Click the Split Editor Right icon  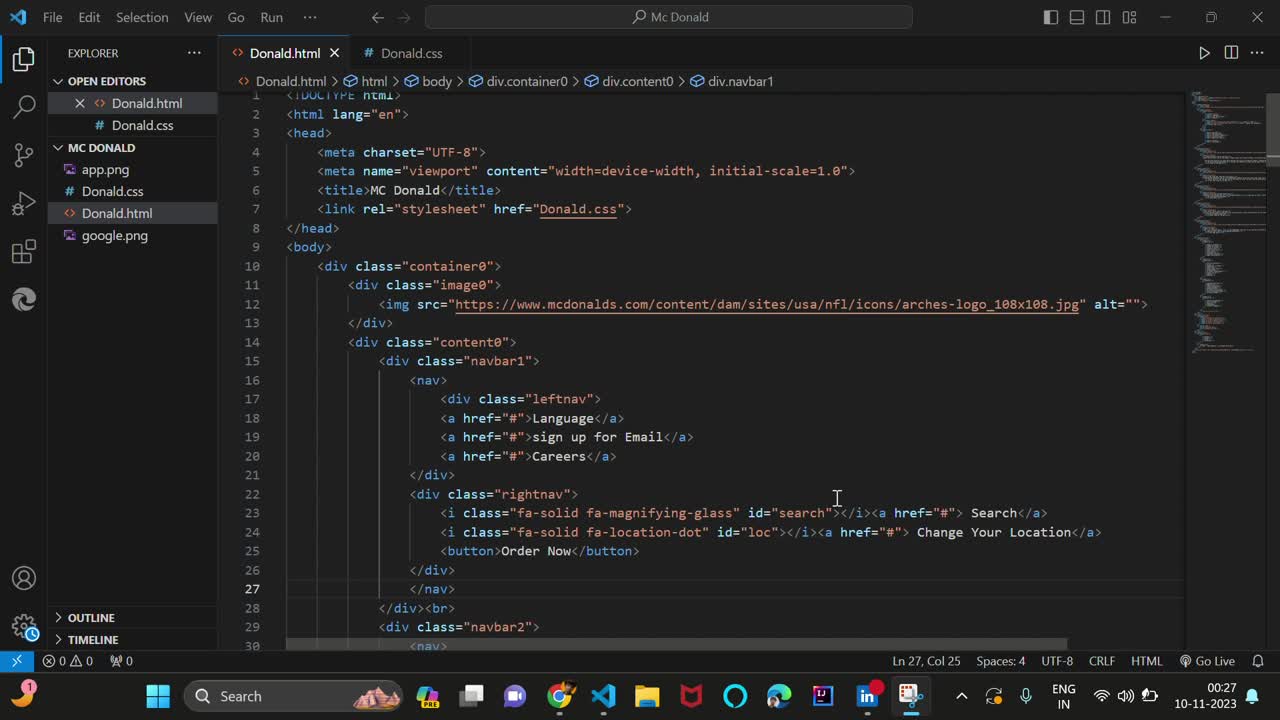pos(1231,53)
